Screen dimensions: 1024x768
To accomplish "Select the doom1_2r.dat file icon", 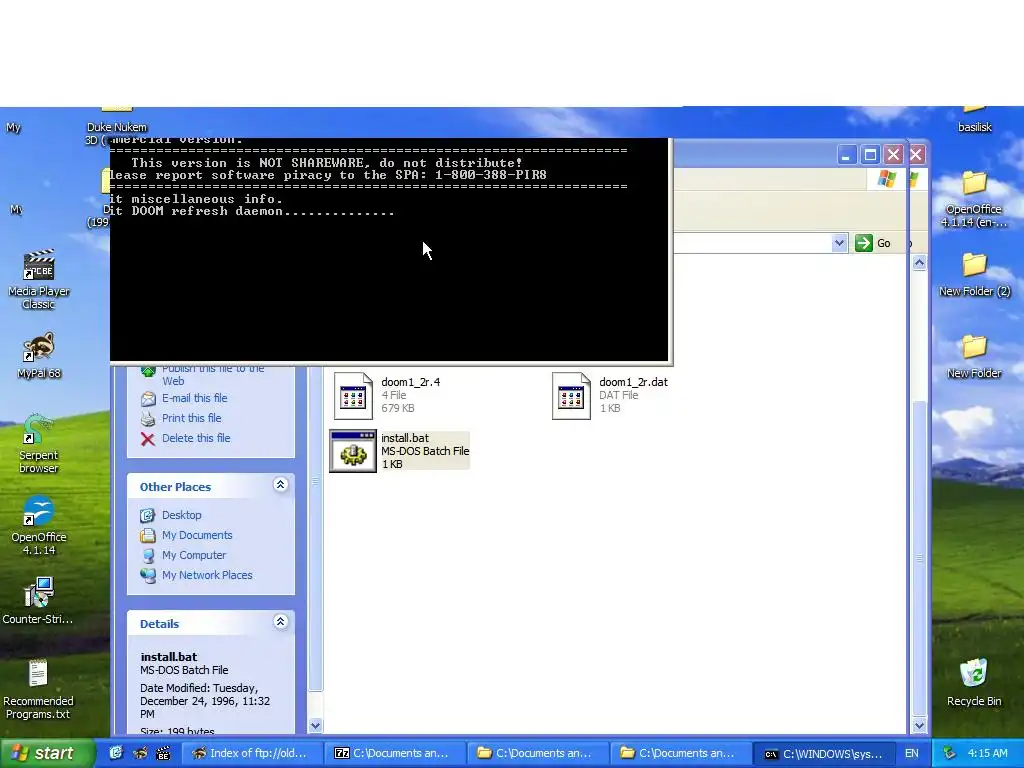I will [x=571, y=396].
